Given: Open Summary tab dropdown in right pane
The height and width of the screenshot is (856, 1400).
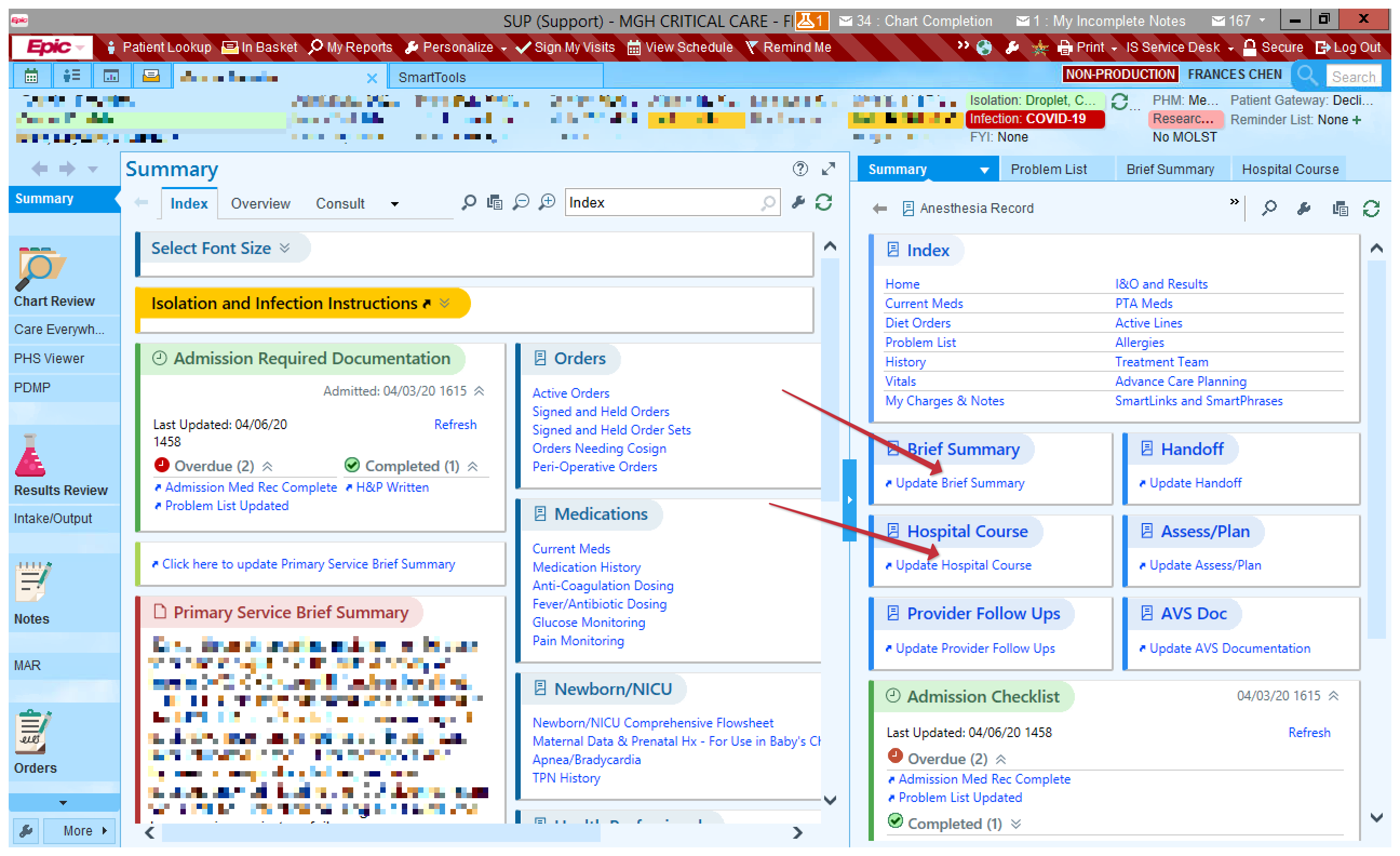Looking at the screenshot, I should 984,170.
